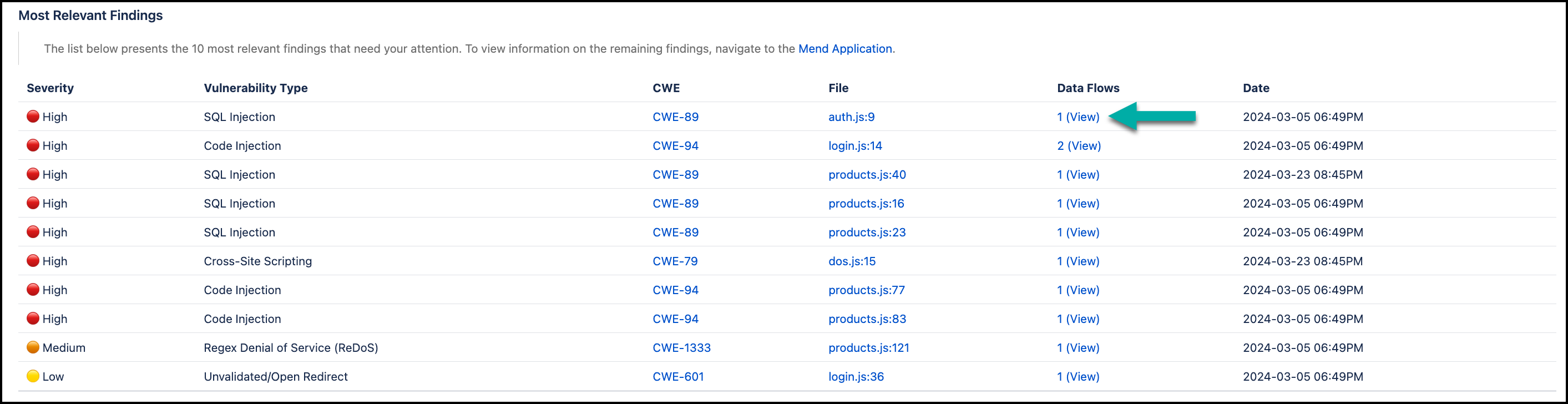Open the login.js:14 file link
Image resolution: width=1568 pixels, height=404 pixels.
click(854, 146)
